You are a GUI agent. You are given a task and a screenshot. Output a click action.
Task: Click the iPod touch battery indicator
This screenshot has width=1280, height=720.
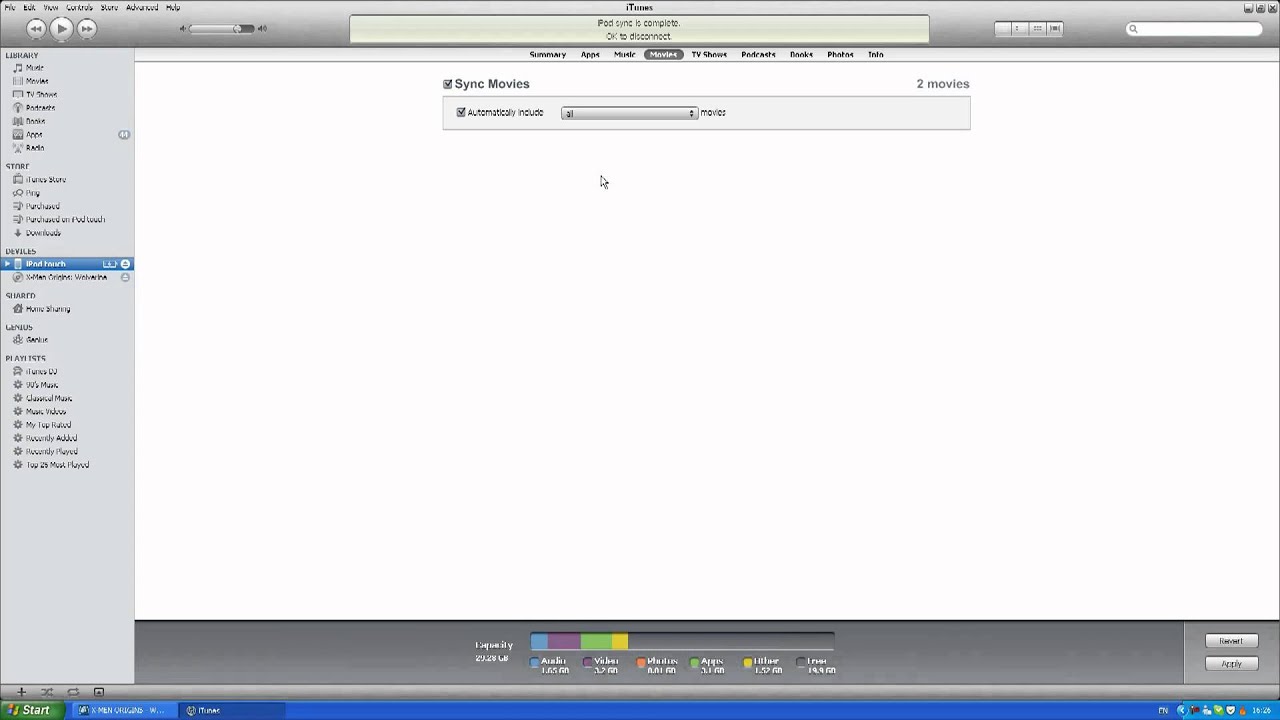pos(110,264)
